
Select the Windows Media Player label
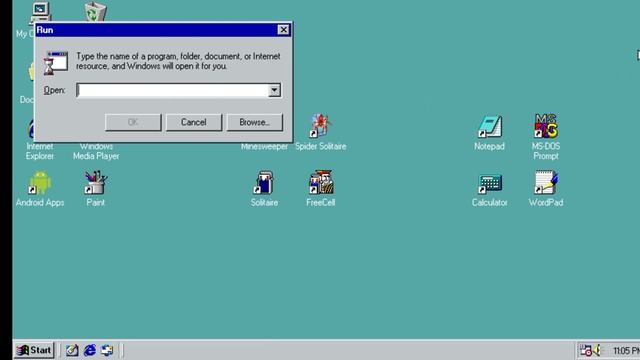pyautogui.click(x=96, y=151)
